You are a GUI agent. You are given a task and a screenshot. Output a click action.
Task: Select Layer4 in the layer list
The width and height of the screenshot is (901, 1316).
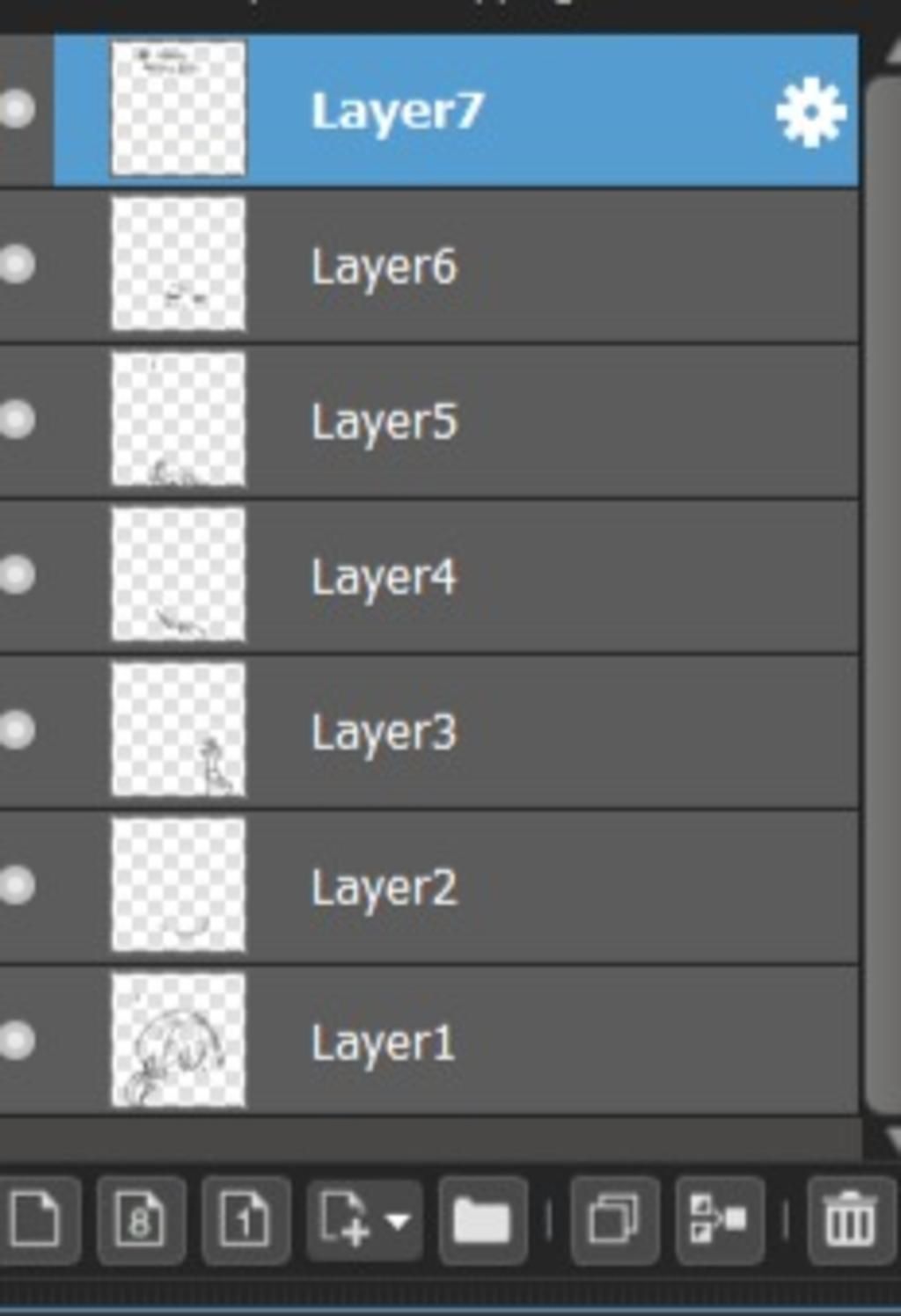coord(456,576)
